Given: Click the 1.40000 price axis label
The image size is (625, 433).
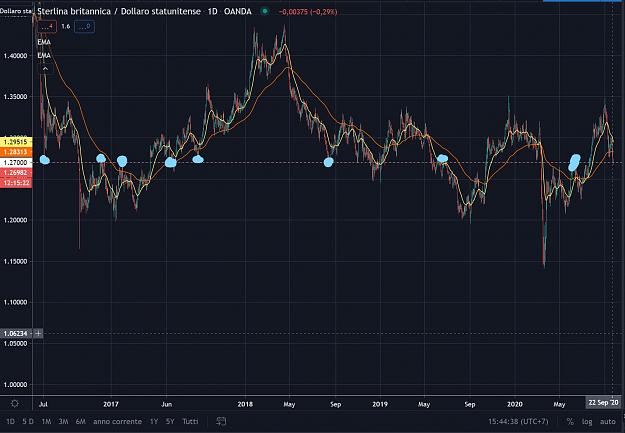Looking at the screenshot, I should point(16,56).
